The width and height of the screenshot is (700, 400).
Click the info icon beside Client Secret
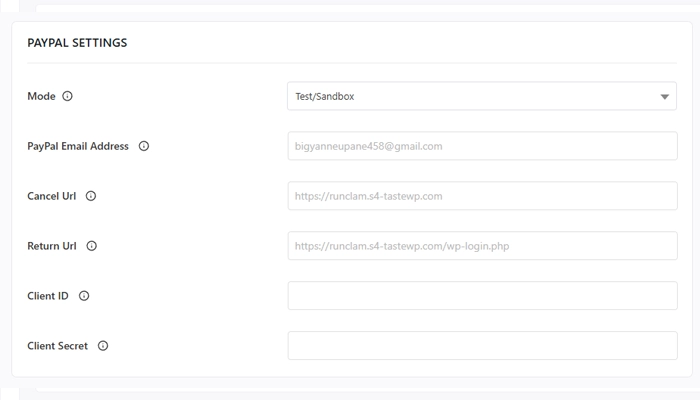coord(103,346)
